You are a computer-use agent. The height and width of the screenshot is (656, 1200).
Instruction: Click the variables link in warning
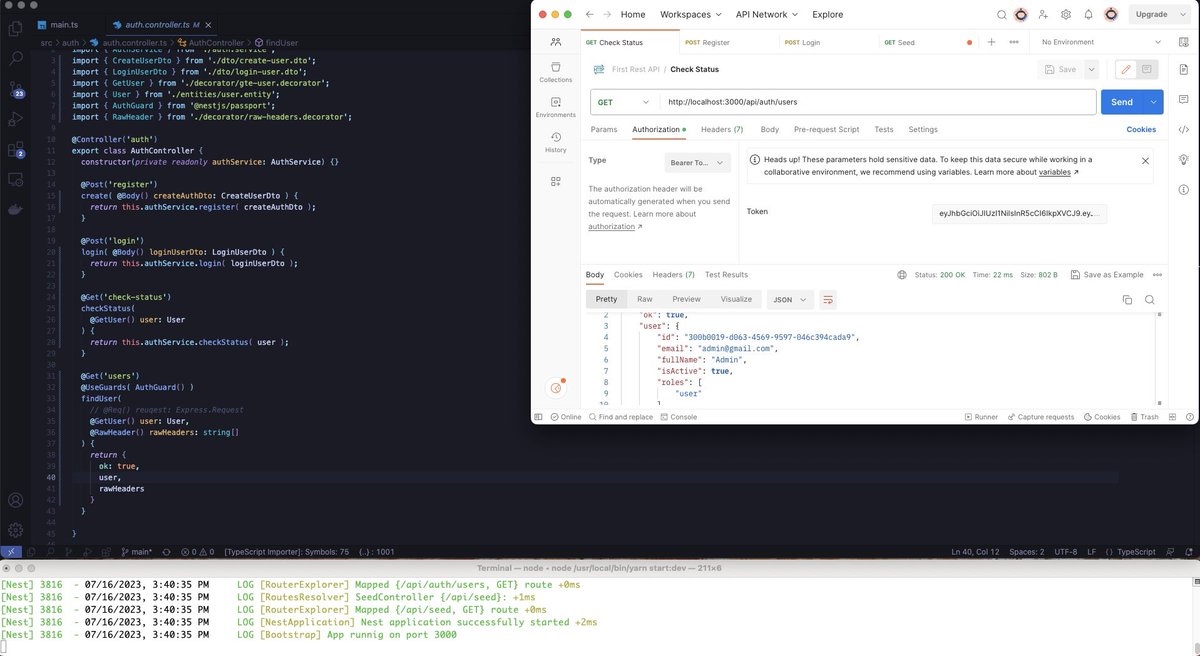pos(1054,172)
